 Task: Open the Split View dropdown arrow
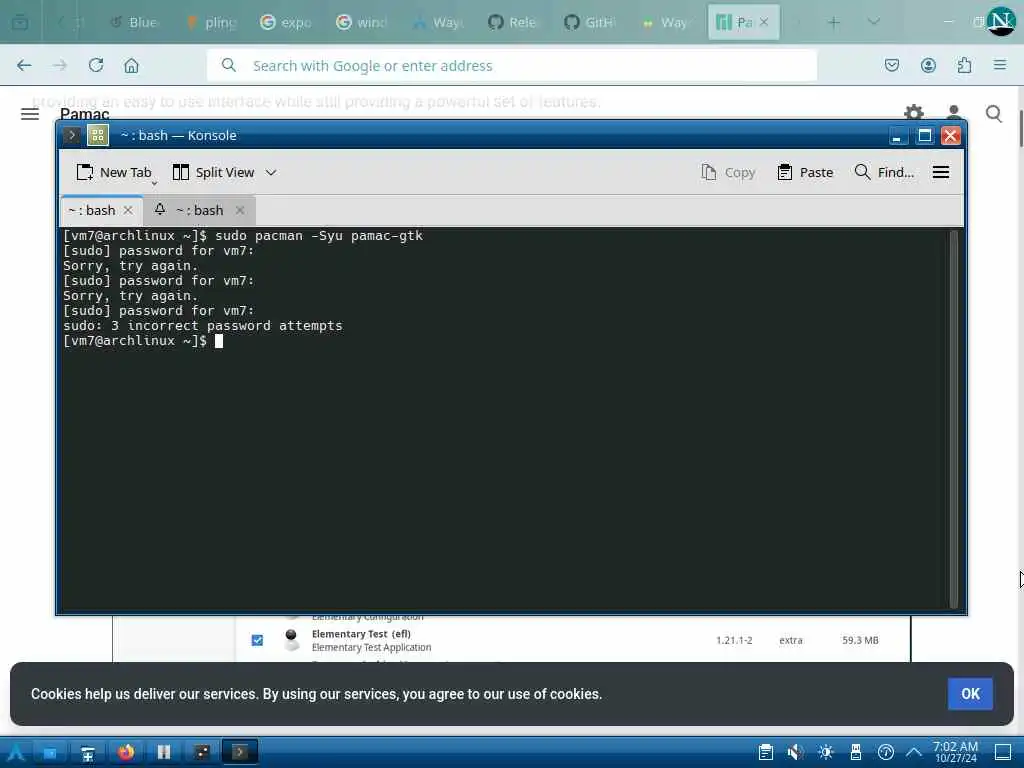[x=271, y=172]
